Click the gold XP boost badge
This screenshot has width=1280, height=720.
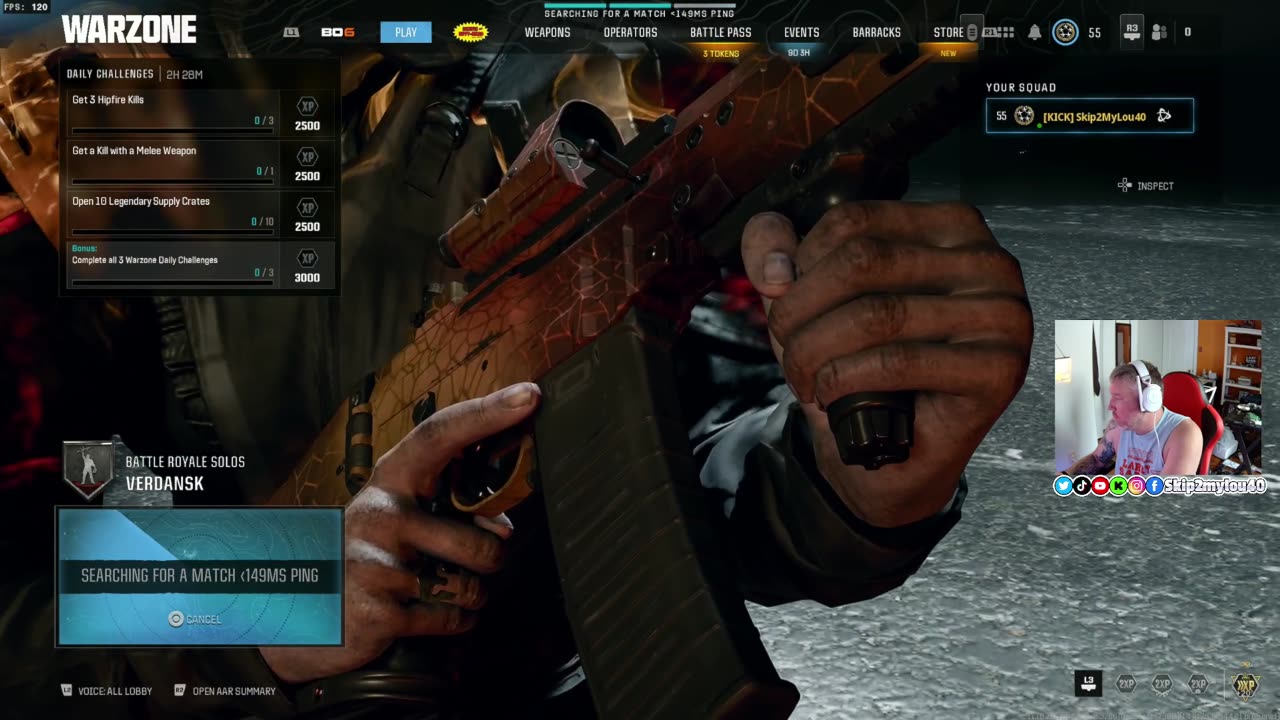pos(1244,683)
